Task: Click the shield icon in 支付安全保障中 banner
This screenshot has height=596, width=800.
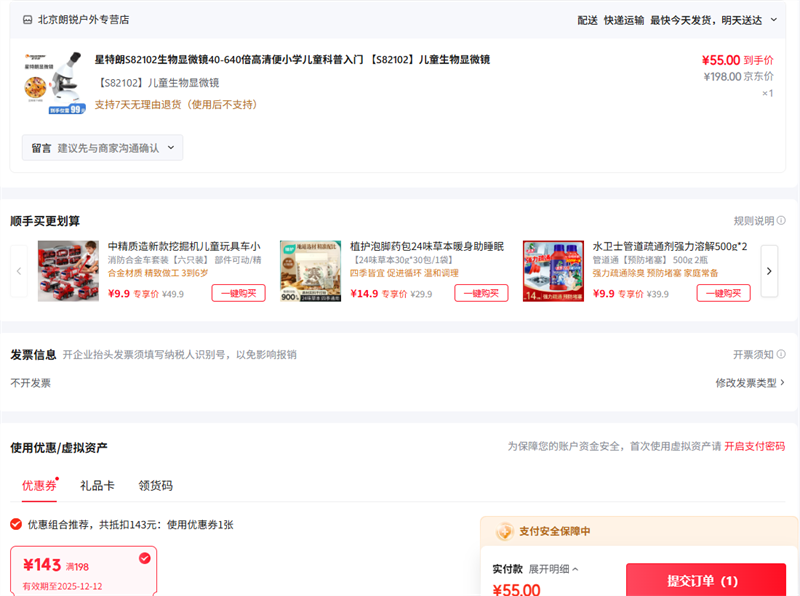Action: pos(505,532)
